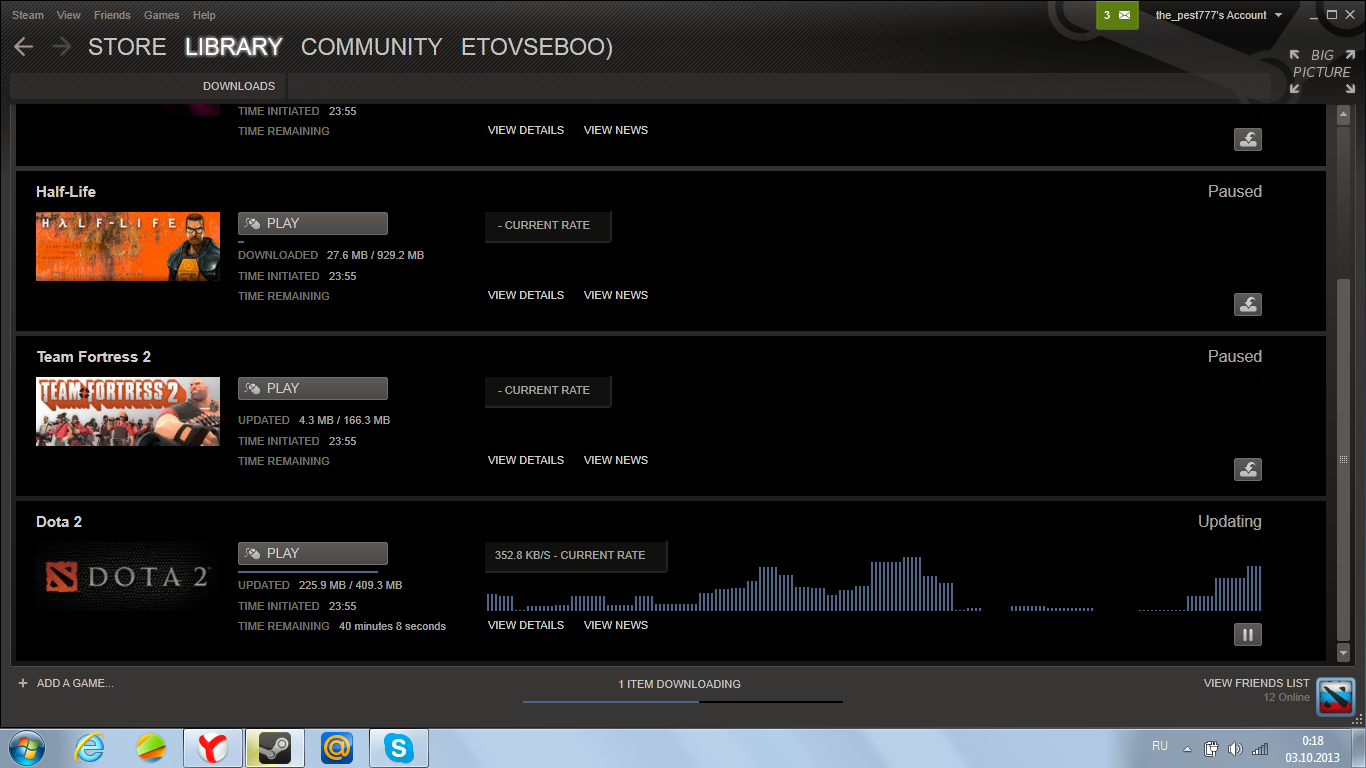The image size is (1366, 768).
Task: View news in the topmost download row
Action: click(616, 130)
